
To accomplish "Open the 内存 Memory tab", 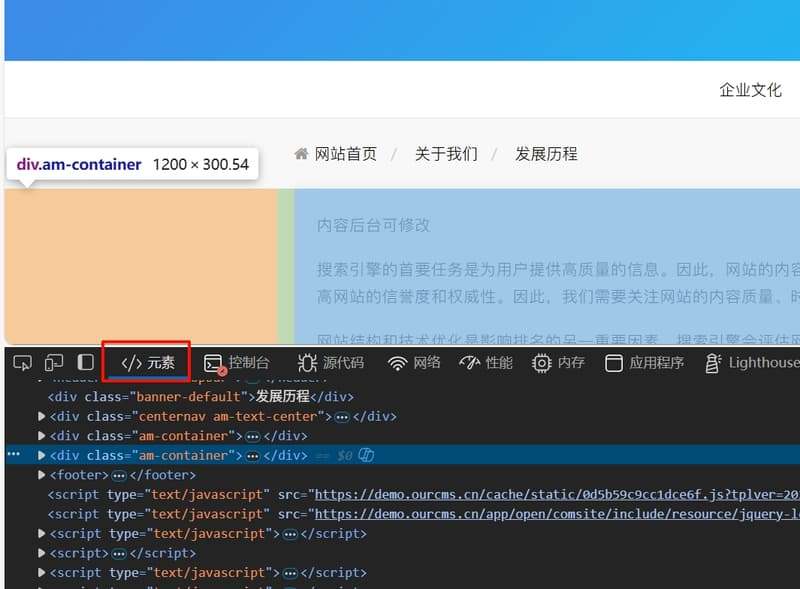I will tap(558, 363).
